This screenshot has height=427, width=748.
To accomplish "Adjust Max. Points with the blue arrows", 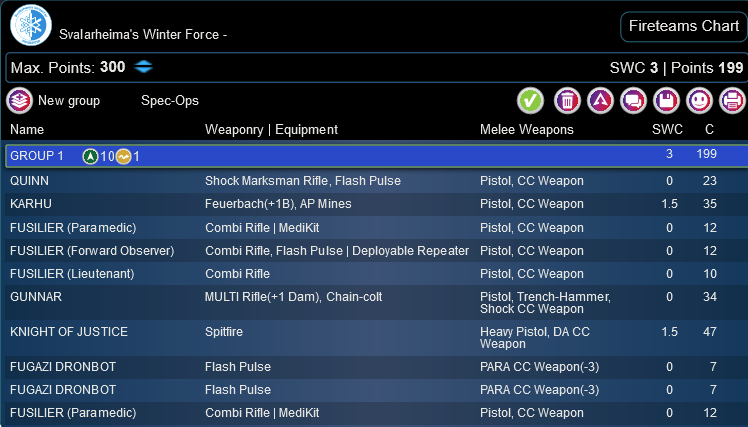I will click(143, 67).
